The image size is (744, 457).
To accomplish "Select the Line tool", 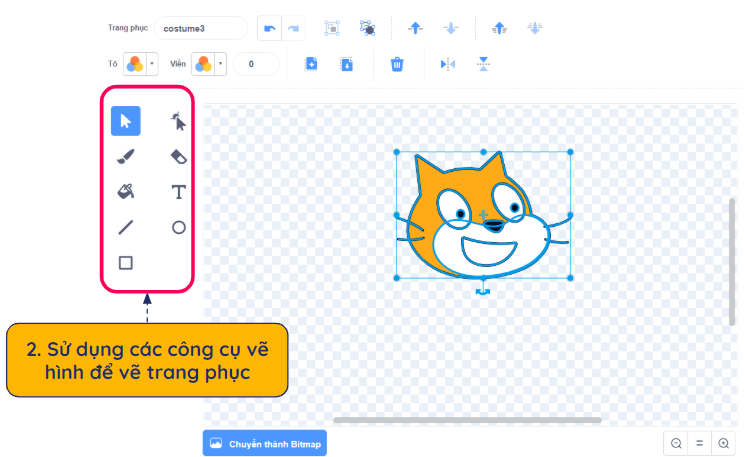I will (x=126, y=227).
